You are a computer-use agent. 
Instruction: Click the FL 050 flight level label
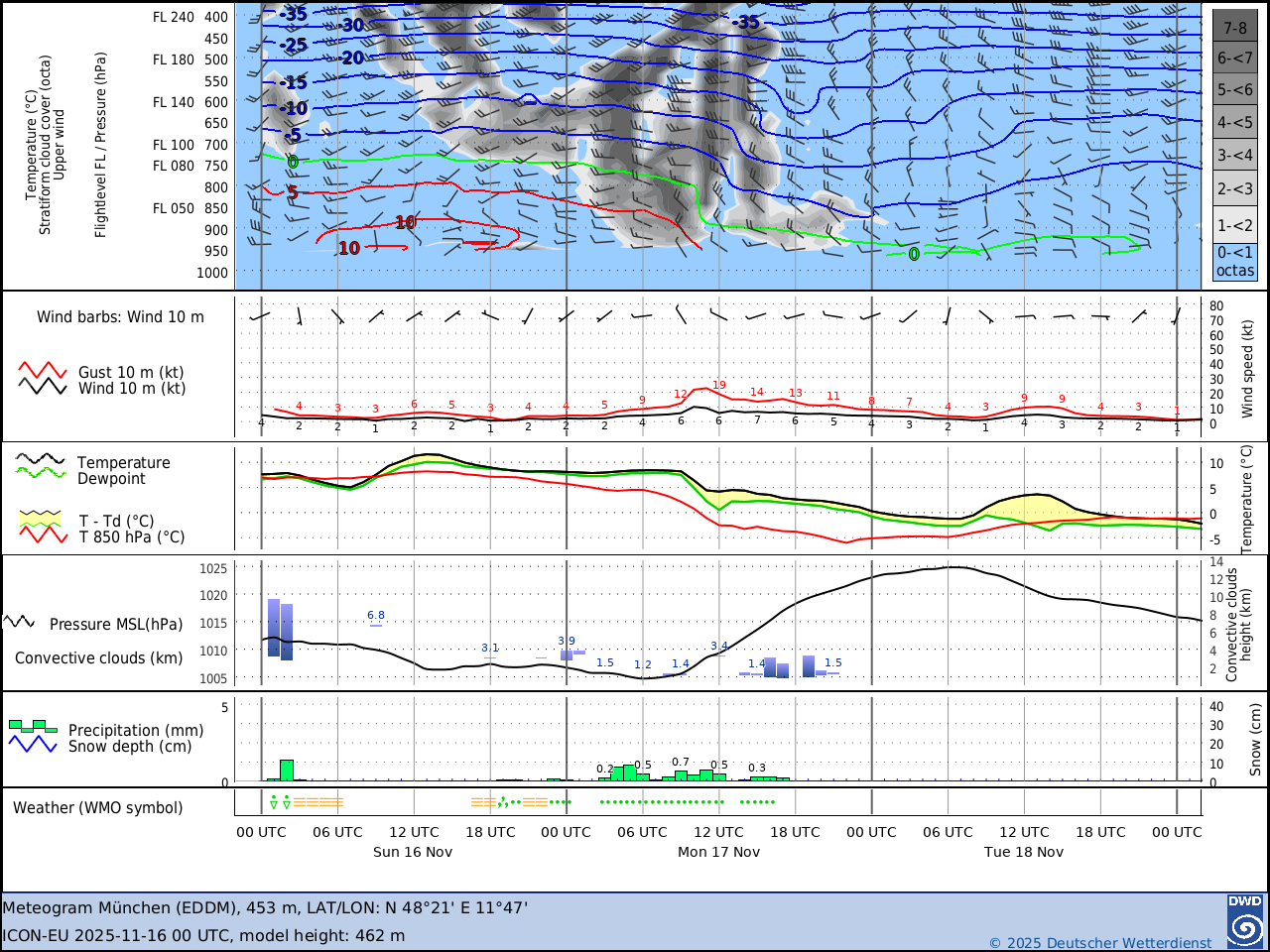point(174,208)
